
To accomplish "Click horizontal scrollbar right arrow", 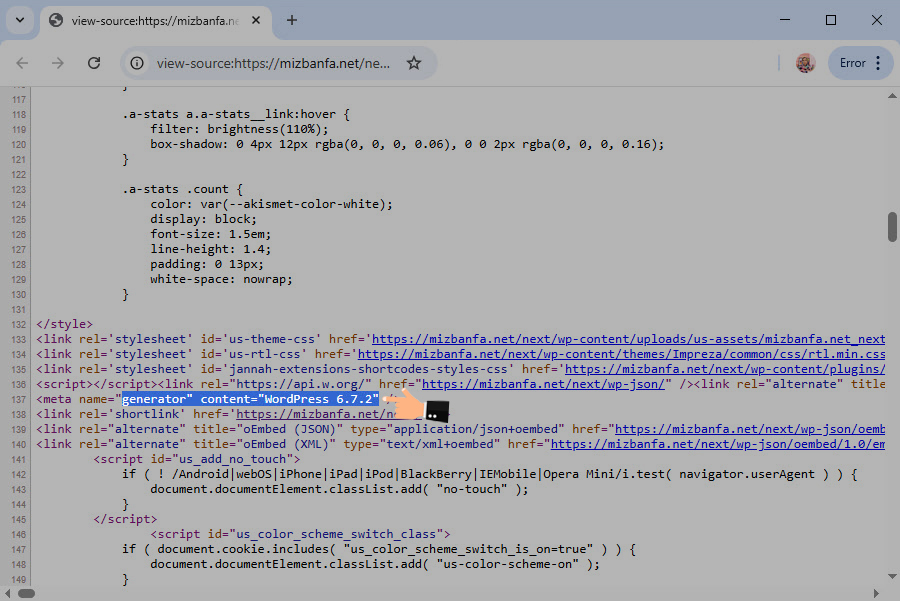I will click(876, 593).
